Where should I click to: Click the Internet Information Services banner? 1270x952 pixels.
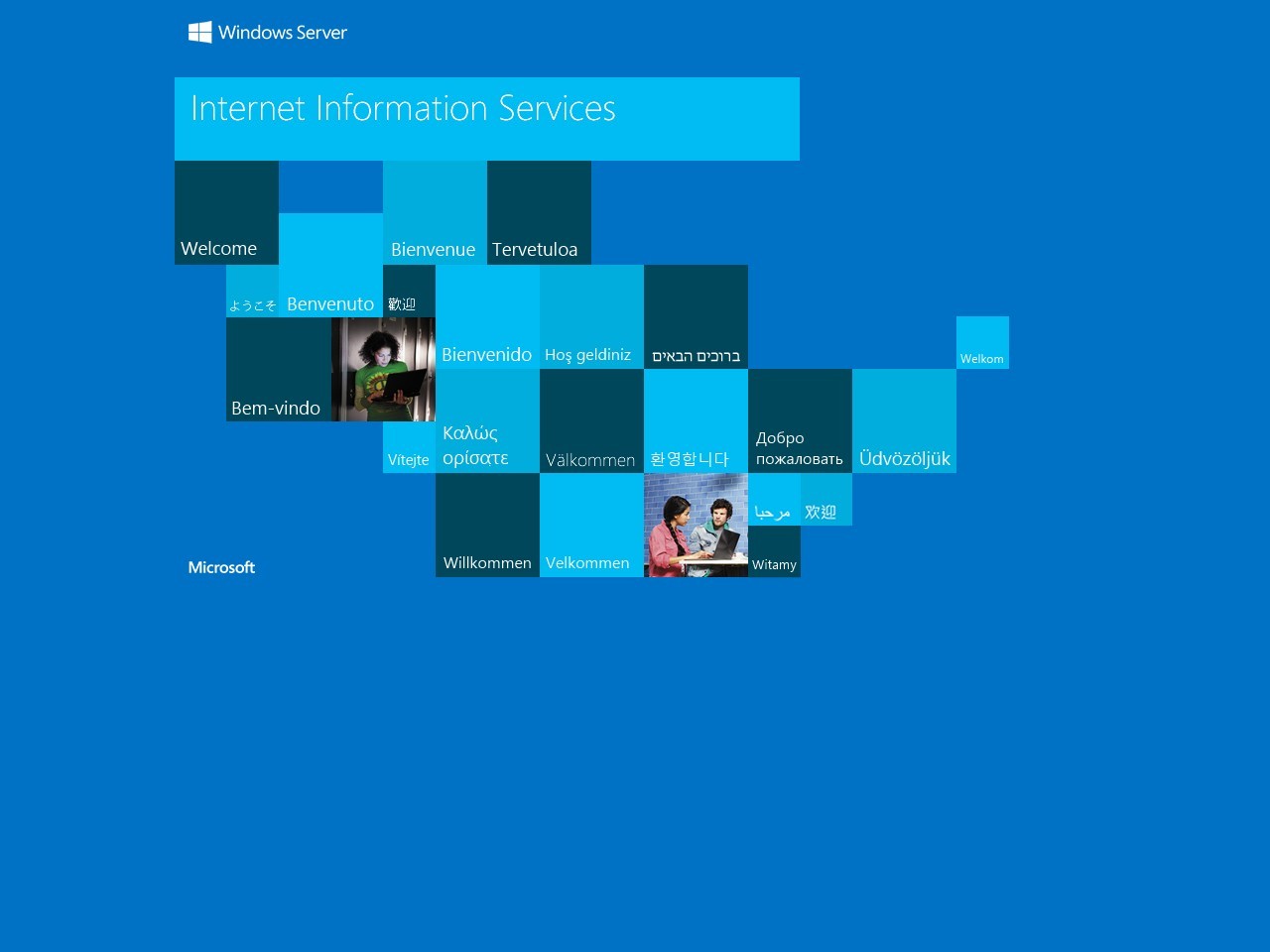tap(486, 119)
